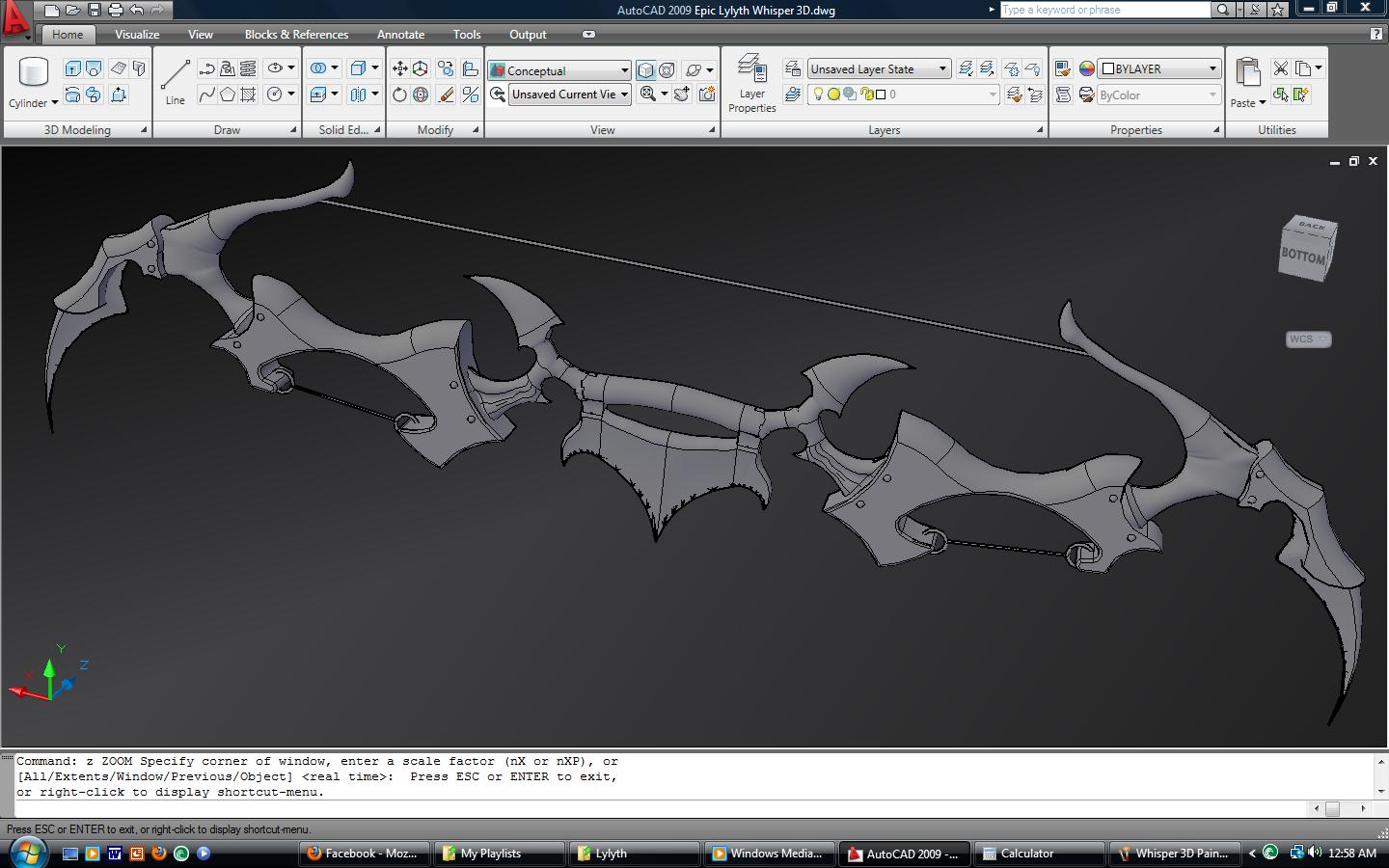The height and width of the screenshot is (868, 1389).
Task: Click the Cylinder solid tool icon
Action: click(34, 72)
